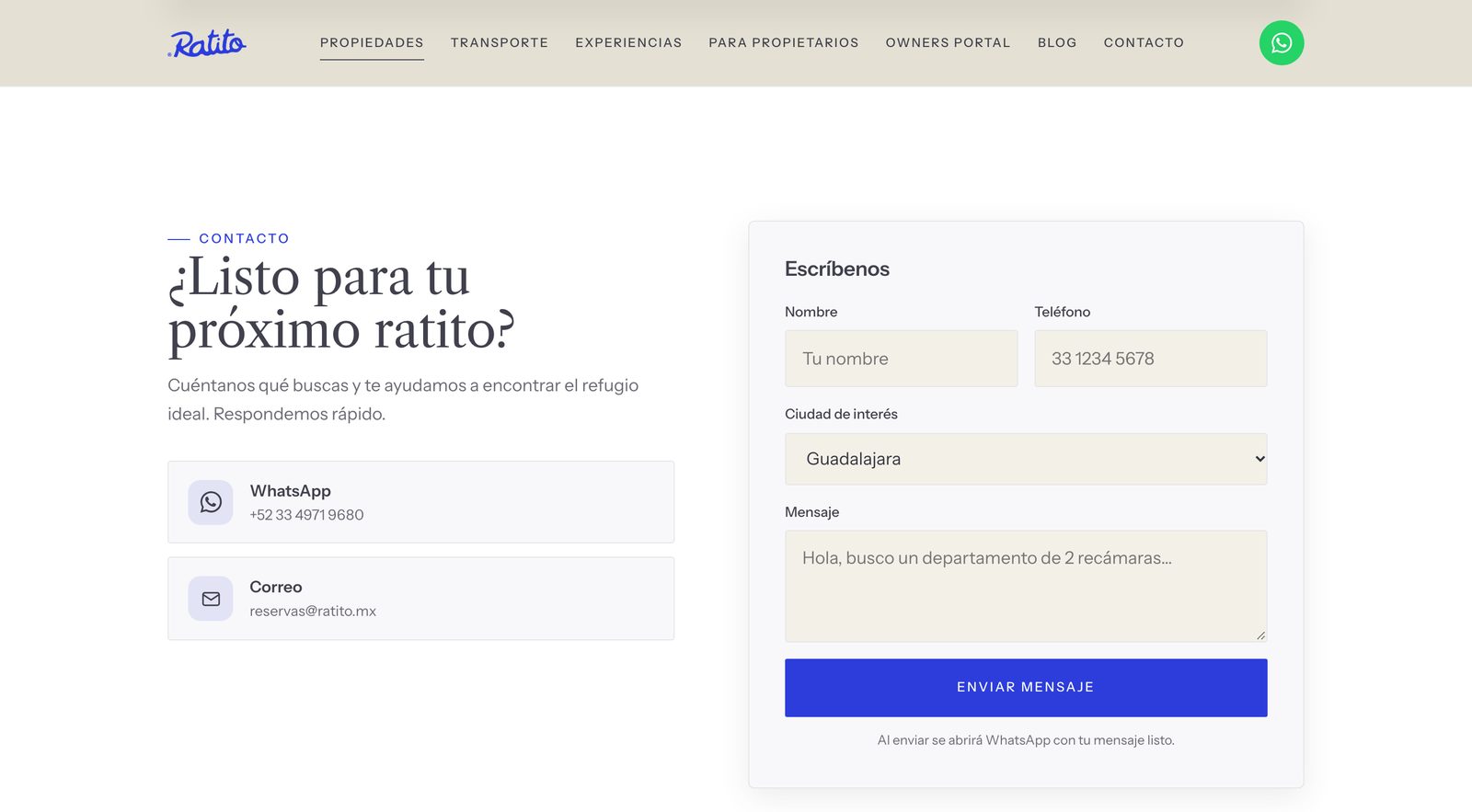1472x812 pixels.
Task: Submit with Enviar Mensaje button
Action: pos(1026,688)
